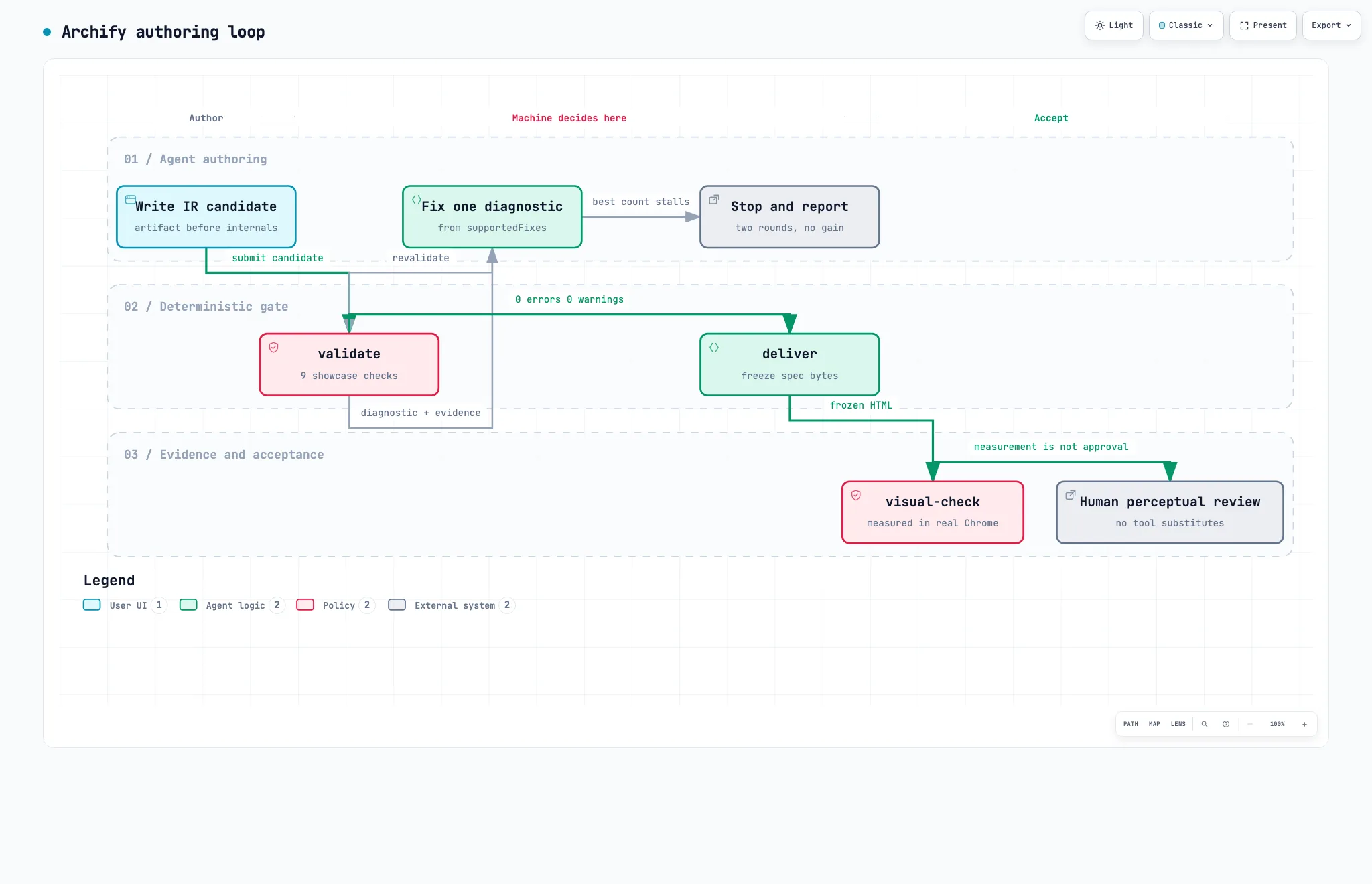Viewport: 1372px width, 884px height.
Task: Click the Present button
Action: [x=1263, y=25]
